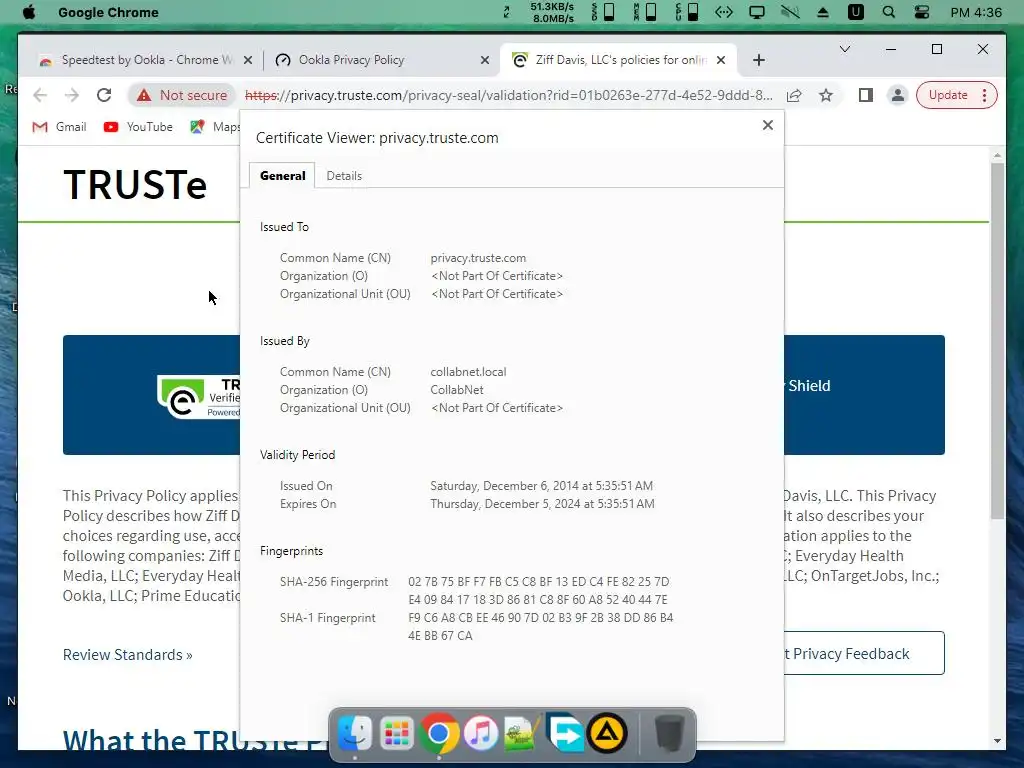
Task: Click the scrollbar up arrow
Action: tap(997, 155)
